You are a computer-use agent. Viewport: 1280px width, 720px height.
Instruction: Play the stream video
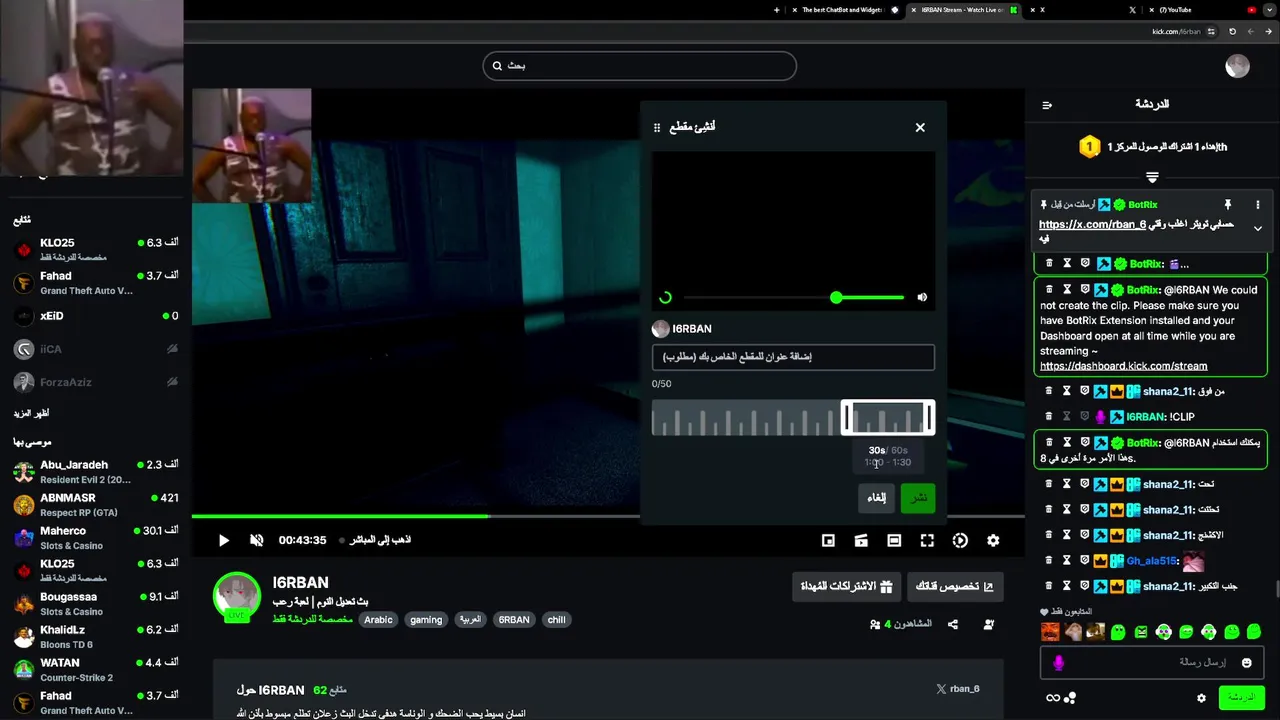click(224, 540)
